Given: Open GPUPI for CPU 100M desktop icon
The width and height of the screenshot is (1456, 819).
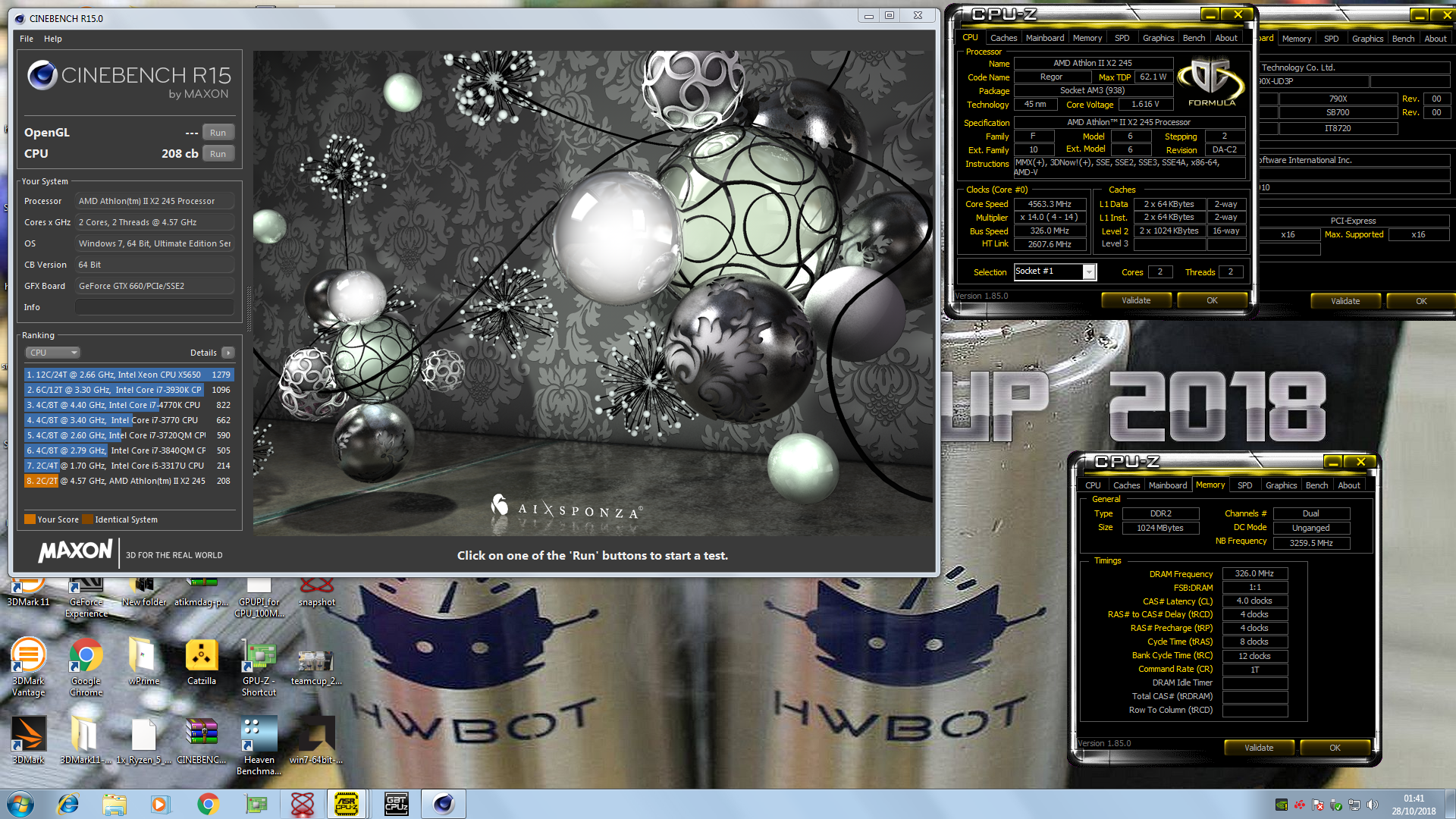Looking at the screenshot, I should point(259,598).
